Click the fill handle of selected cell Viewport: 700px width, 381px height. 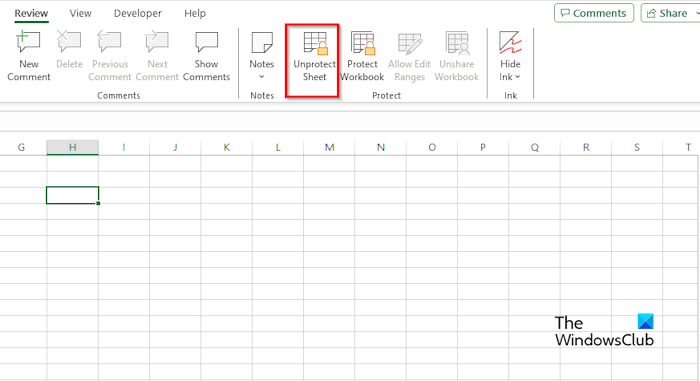(98, 203)
